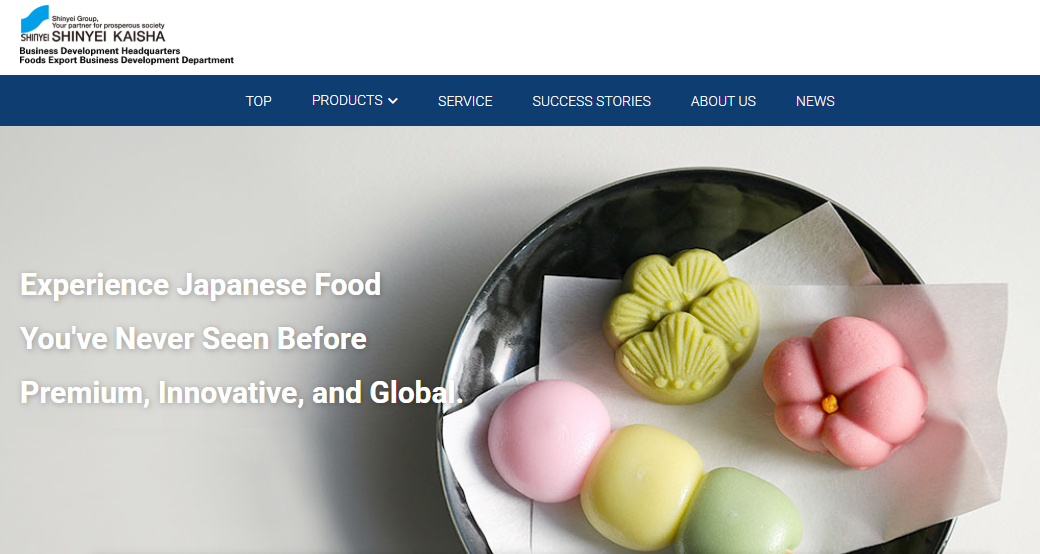The width and height of the screenshot is (1040, 554).
Task: Click the 'Experience Japanese Food' headline
Action: point(201,285)
